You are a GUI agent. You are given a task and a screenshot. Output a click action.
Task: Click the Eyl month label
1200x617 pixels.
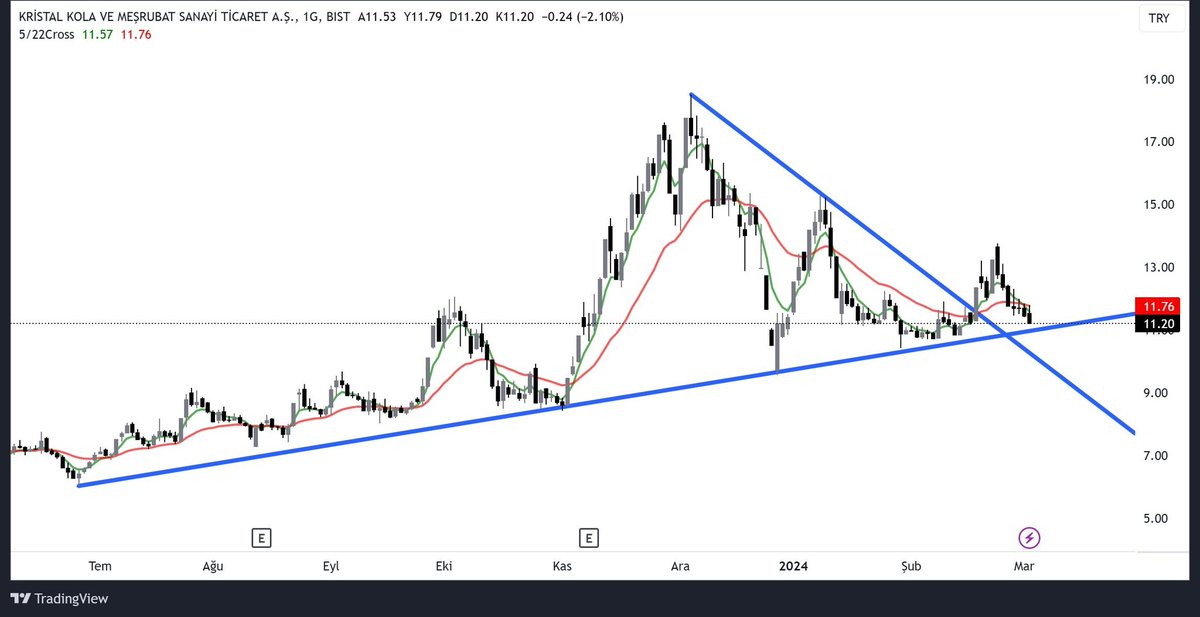pos(331,566)
